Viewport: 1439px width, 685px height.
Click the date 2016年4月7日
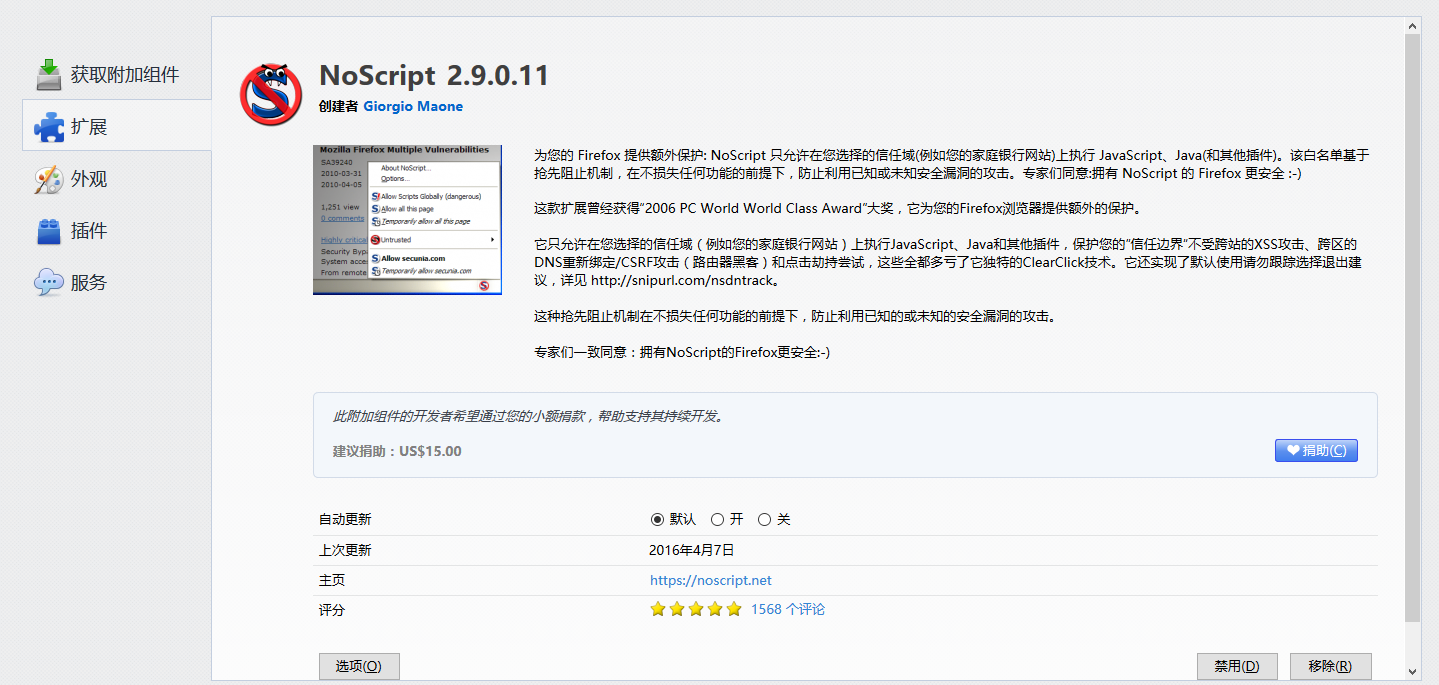[x=692, y=550]
